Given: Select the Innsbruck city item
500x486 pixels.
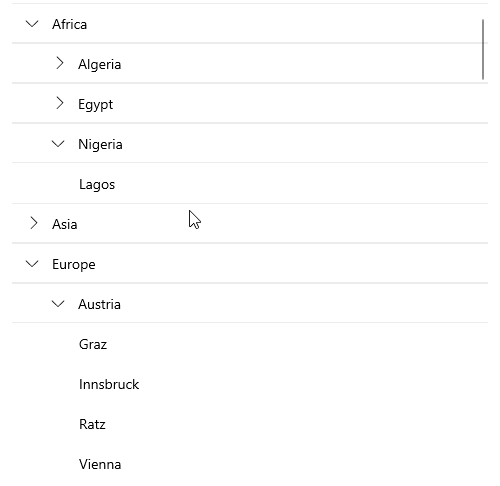Looking at the screenshot, I should point(109,384).
